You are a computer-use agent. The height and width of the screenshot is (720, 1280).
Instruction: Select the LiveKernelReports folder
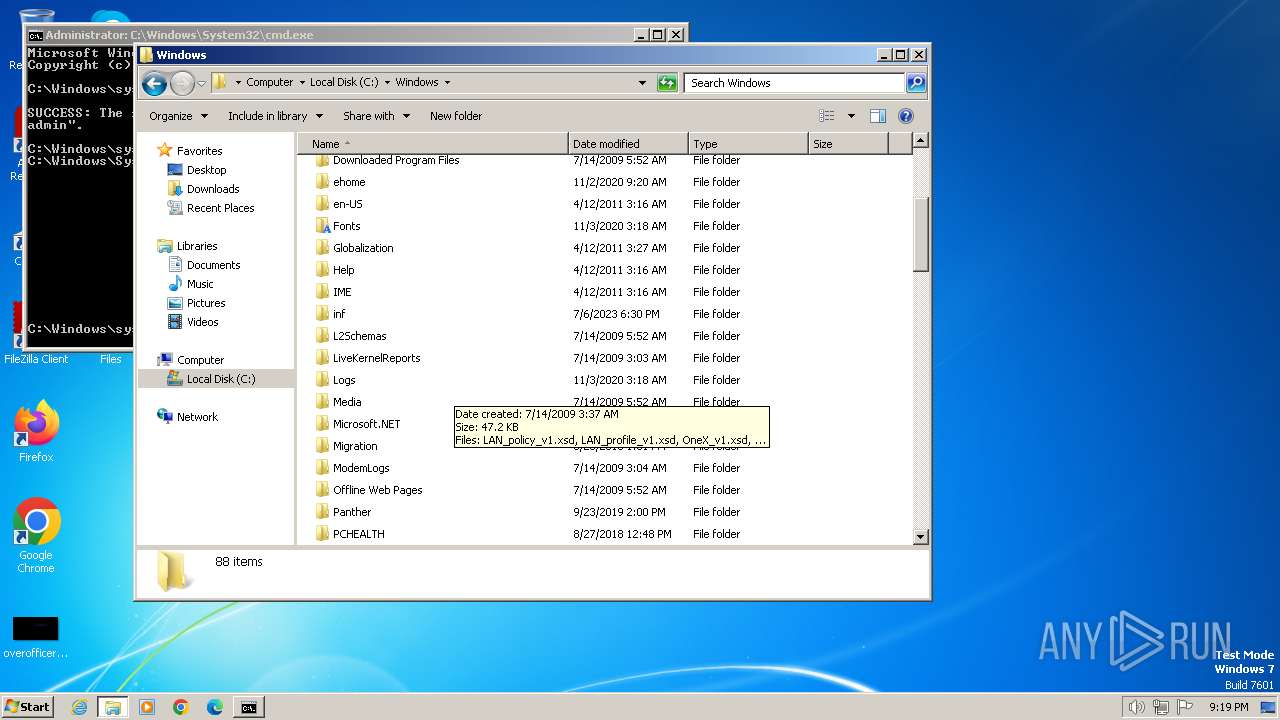[376, 358]
